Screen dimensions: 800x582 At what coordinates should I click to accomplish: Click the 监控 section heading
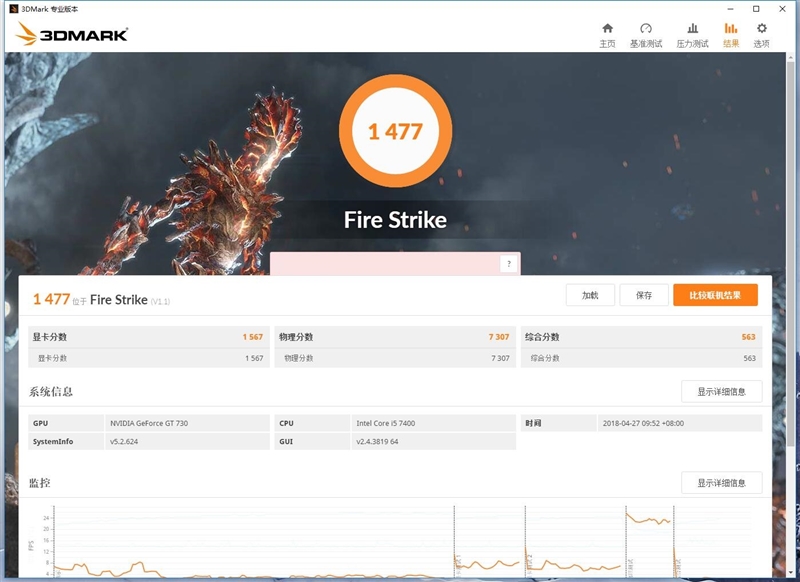39,483
